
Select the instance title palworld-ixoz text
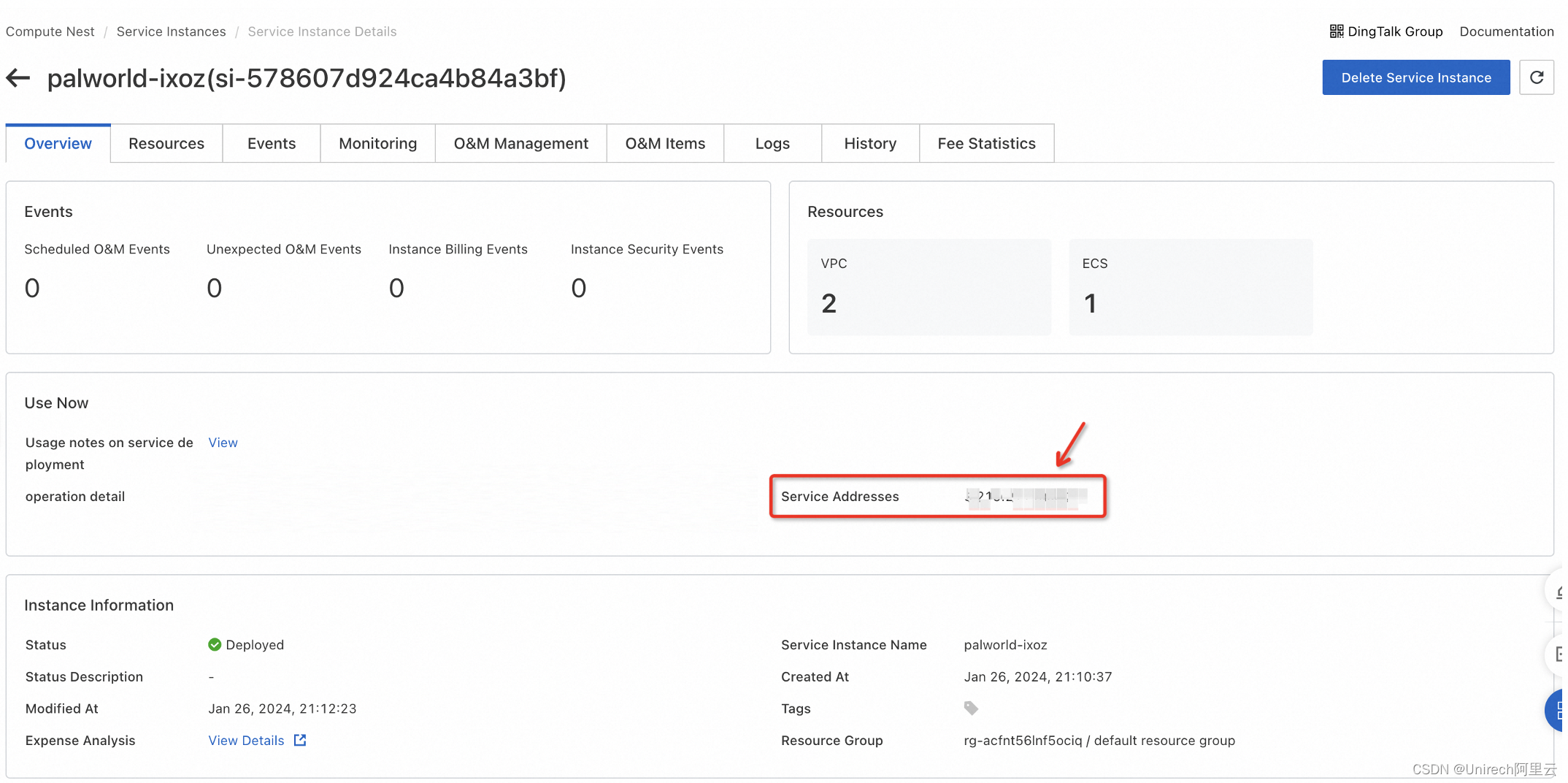[307, 78]
